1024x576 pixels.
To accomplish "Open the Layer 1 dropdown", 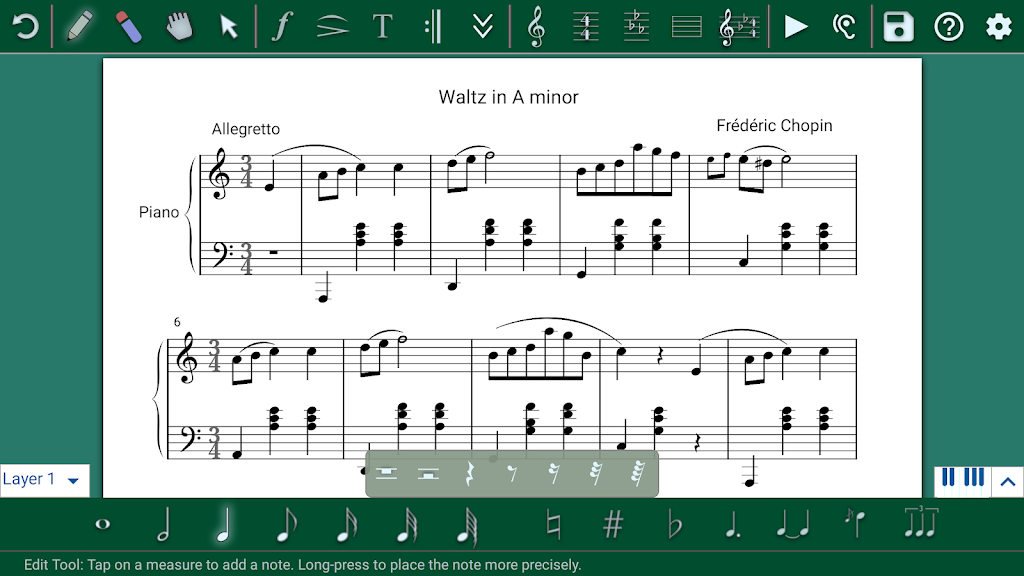I will 44,479.
